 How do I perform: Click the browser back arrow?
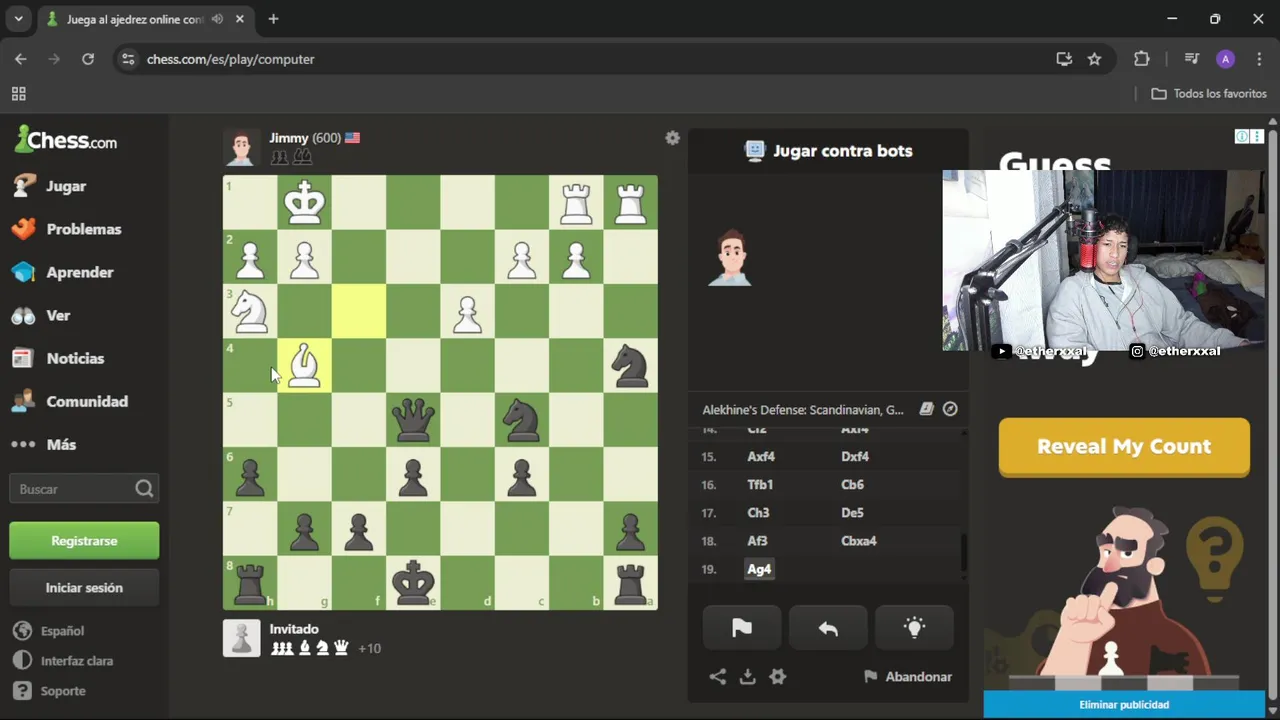tap(21, 59)
